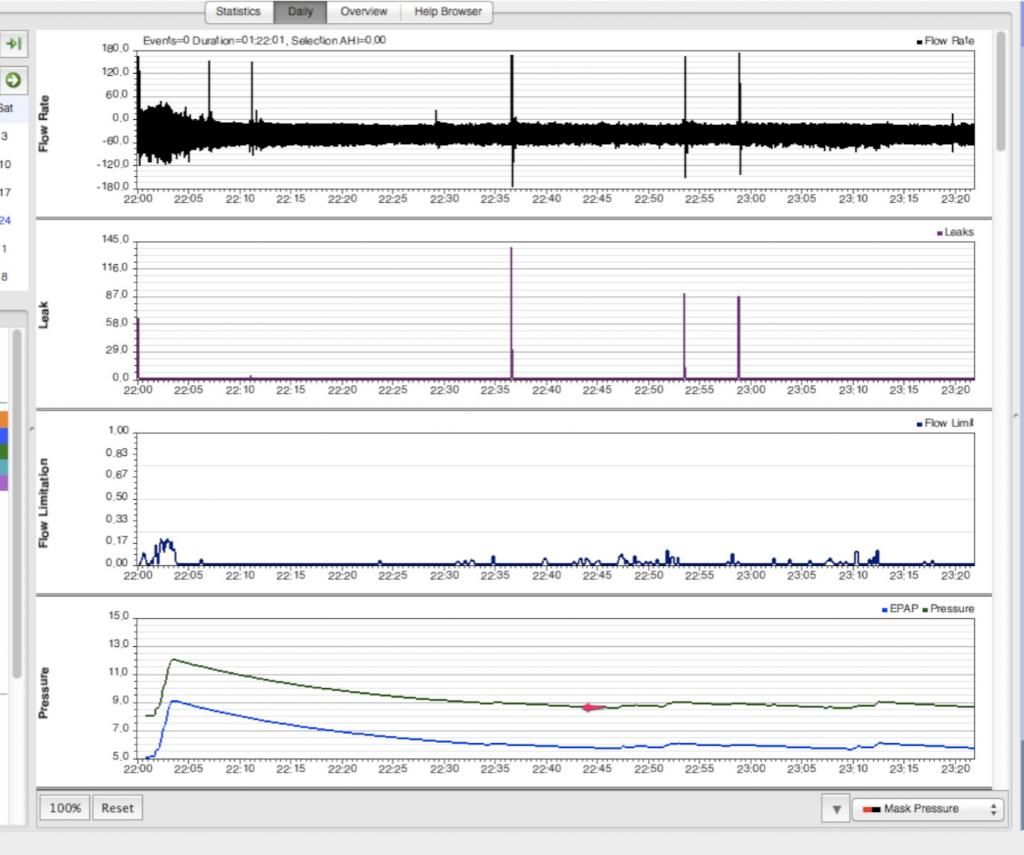Click the Reset button
The width and height of the screenshot is (1024, 855).
pyautogui.click(x=118, y=808)
